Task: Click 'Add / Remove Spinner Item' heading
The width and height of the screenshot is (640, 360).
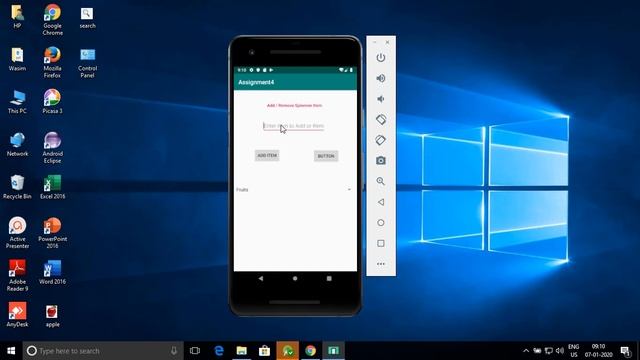Action: click(294, 105)
